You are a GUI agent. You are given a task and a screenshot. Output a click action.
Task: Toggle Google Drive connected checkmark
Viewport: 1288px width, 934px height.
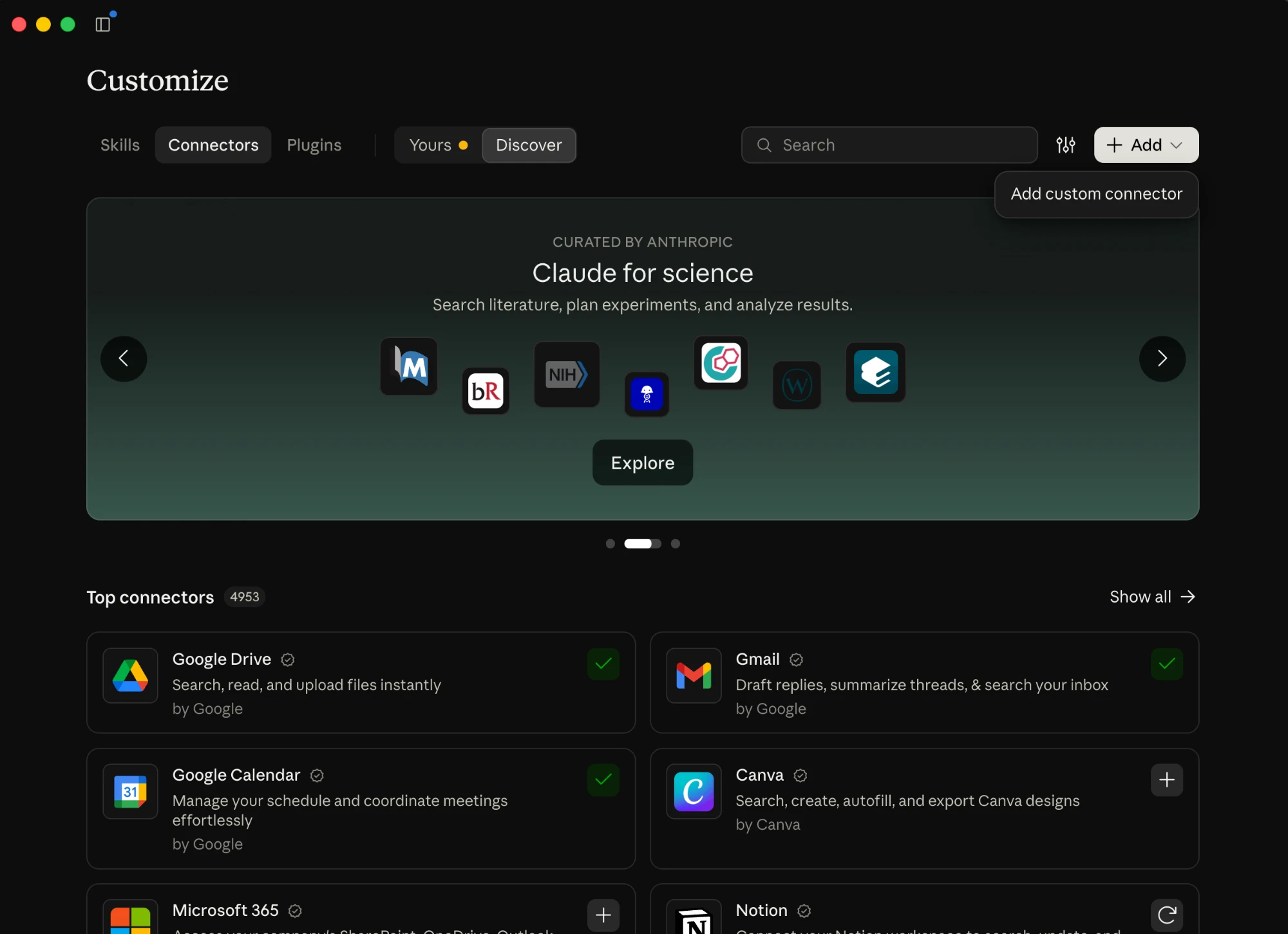coord(603,664)
